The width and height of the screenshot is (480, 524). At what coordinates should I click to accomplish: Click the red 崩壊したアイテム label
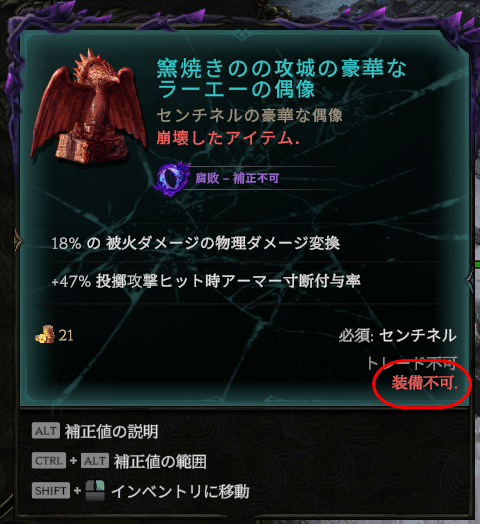228,138
